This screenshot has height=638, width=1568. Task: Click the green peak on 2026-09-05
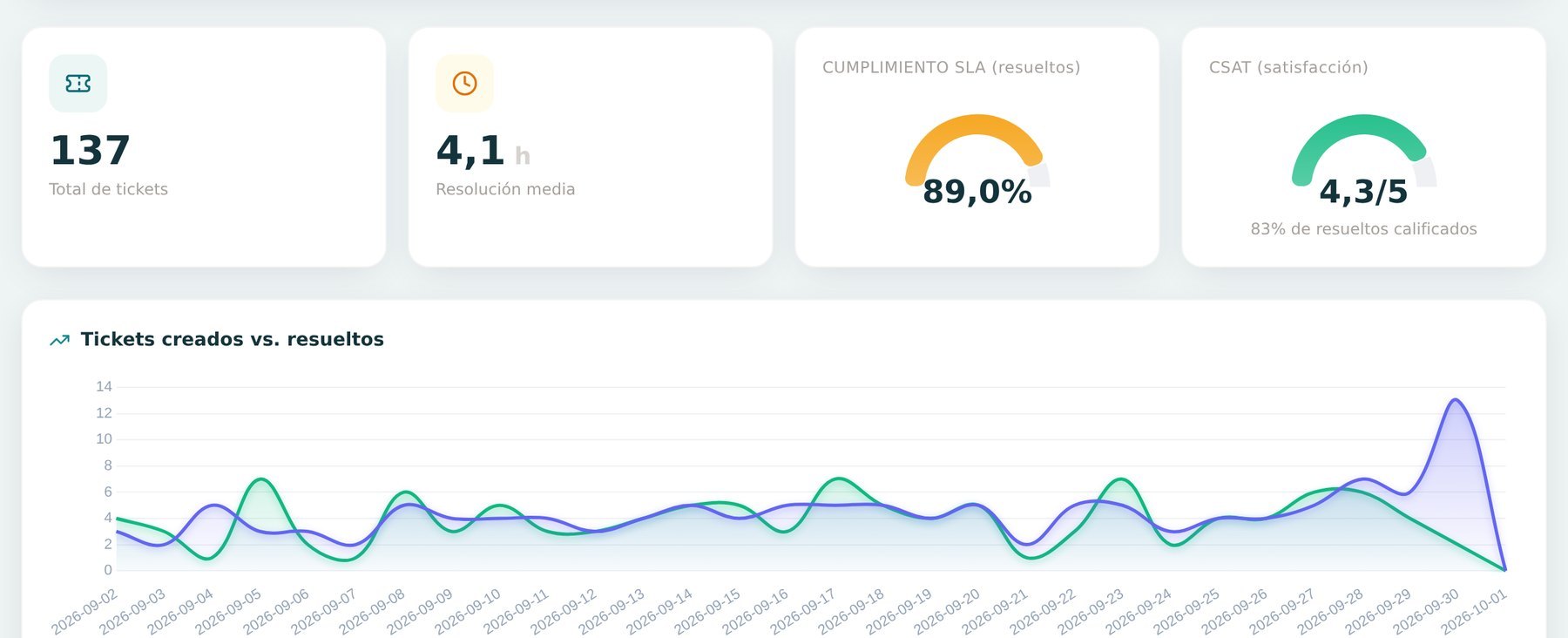(260, 479)
